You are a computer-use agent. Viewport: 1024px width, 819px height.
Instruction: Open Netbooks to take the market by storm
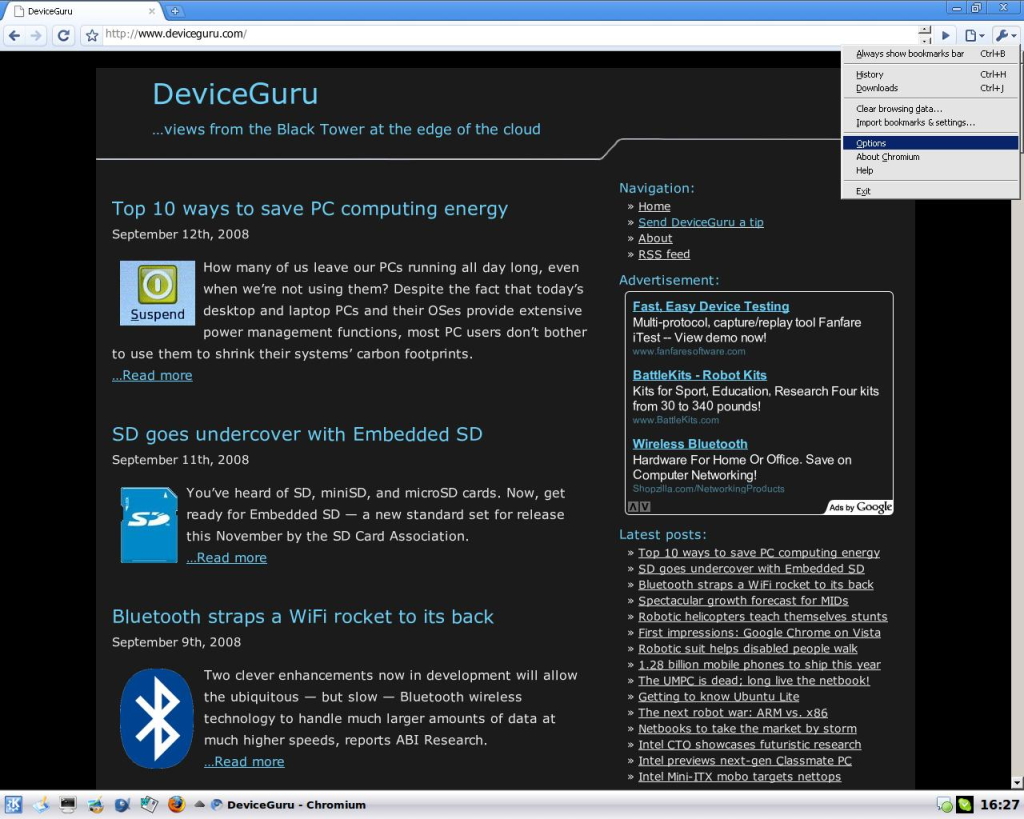(747, 729)
